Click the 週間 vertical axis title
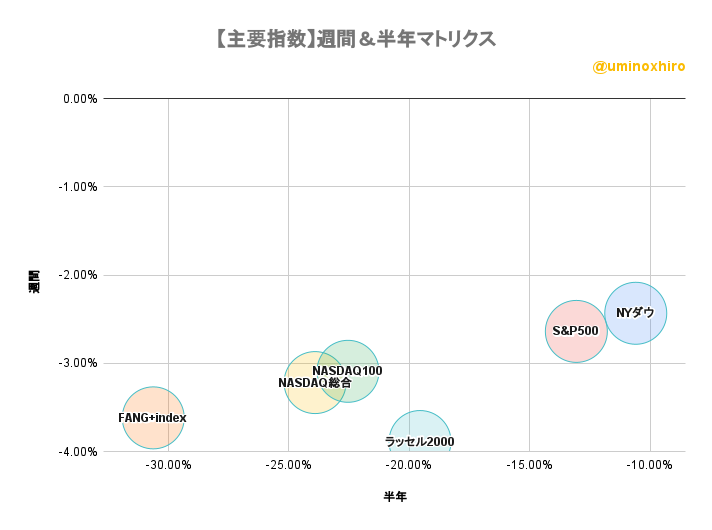 click(34, 282)
